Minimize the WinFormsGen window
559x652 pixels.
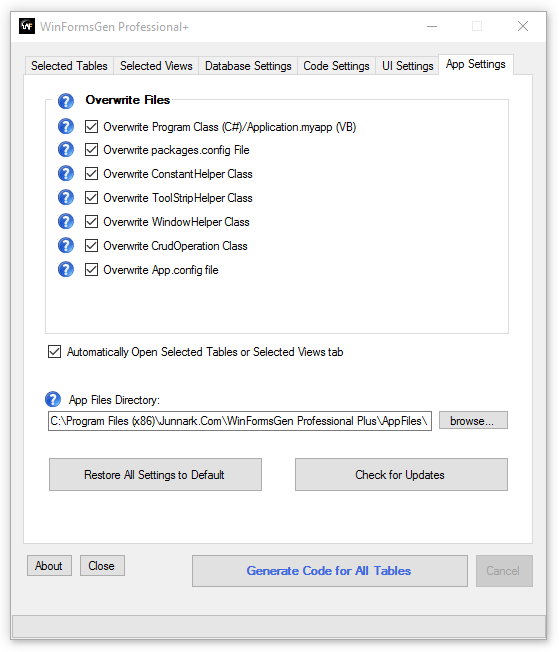pos(432,26)
